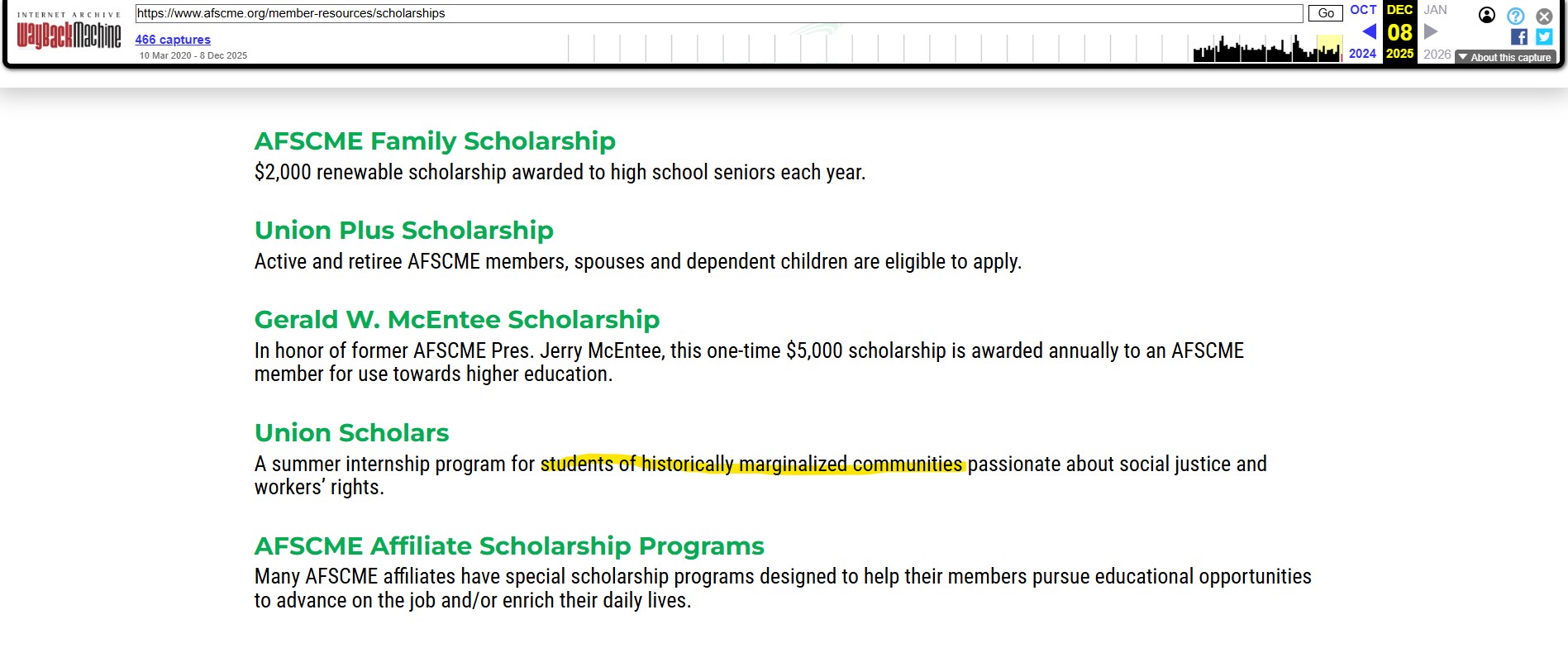Click the gray next capture arrow
This screenshot has width=1568, height=648.
[x=1431, y=32]
